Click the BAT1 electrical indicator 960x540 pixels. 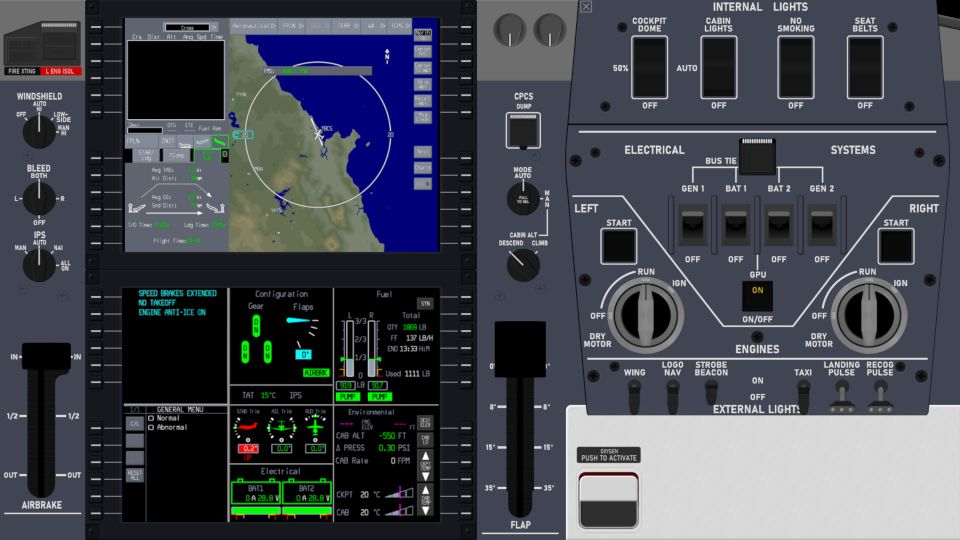coord(255,493)
